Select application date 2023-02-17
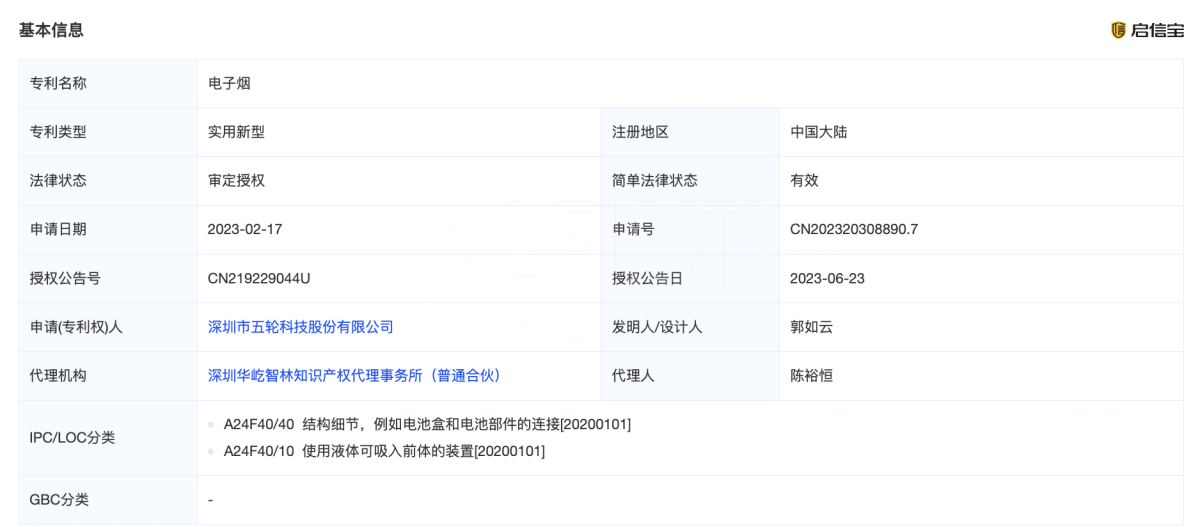The width and height of the screenshot is (1200, 527). pyautogui.click(x=245, y=230)
